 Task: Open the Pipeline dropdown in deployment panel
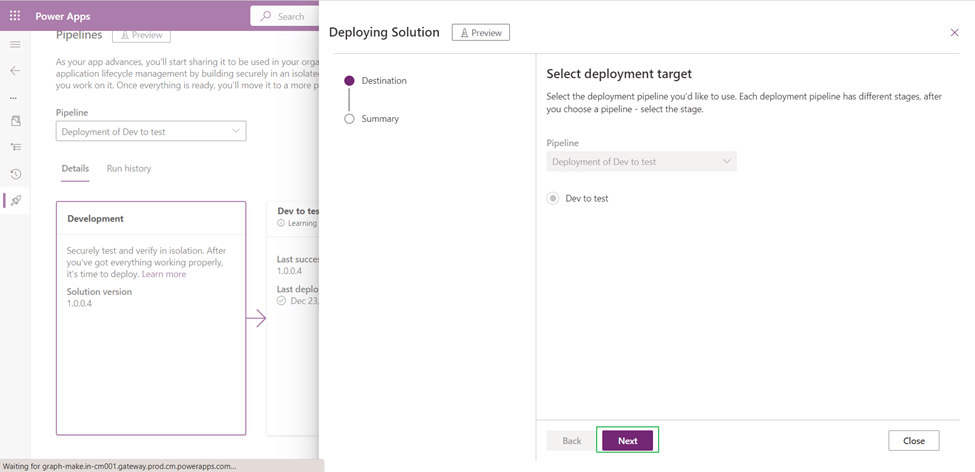coord(641,162)
